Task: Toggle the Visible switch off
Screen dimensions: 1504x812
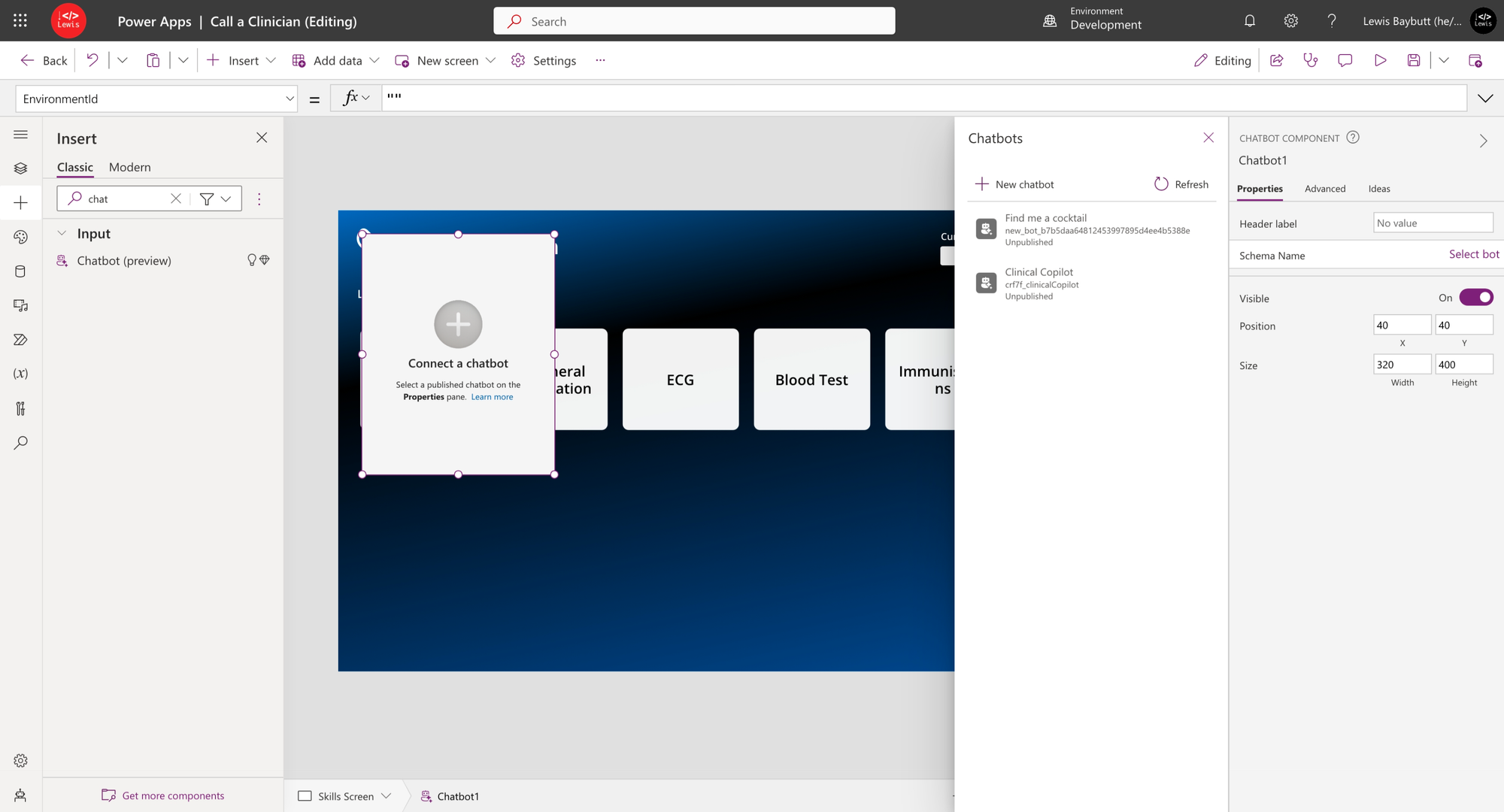Action: click(x=1476, y=298)
